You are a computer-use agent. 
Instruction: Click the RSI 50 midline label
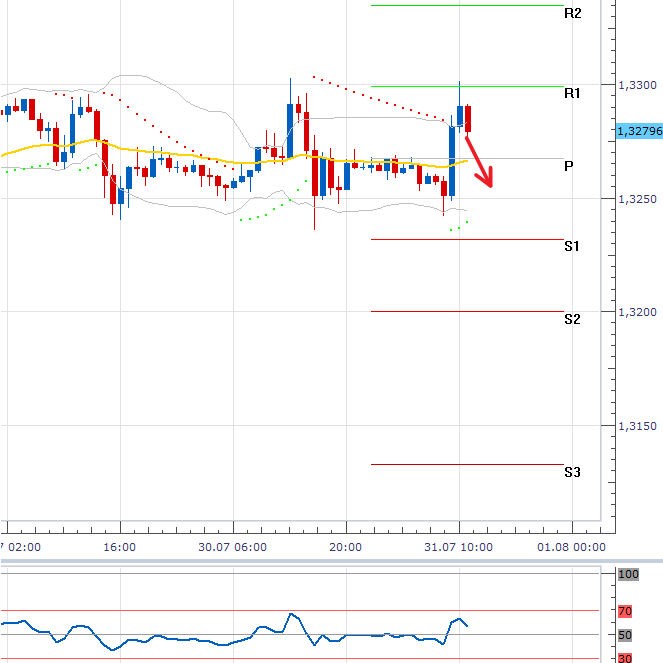pos(625,635)
